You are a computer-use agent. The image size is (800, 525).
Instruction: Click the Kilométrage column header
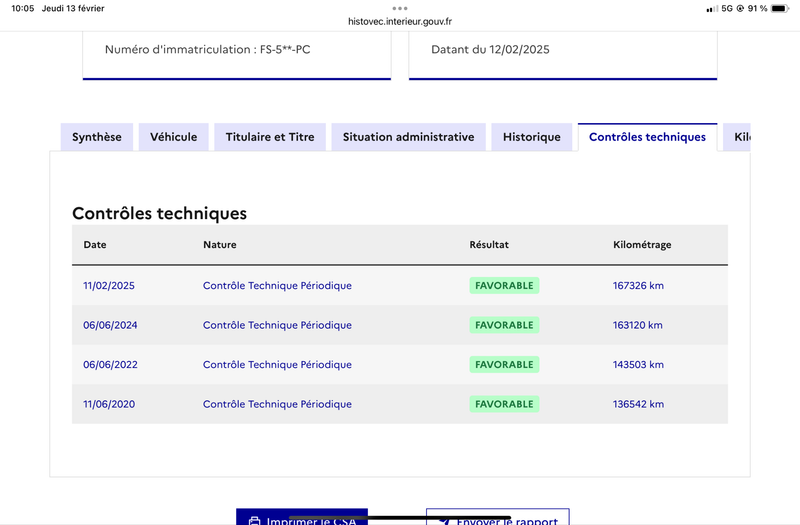tap(642, 245)
